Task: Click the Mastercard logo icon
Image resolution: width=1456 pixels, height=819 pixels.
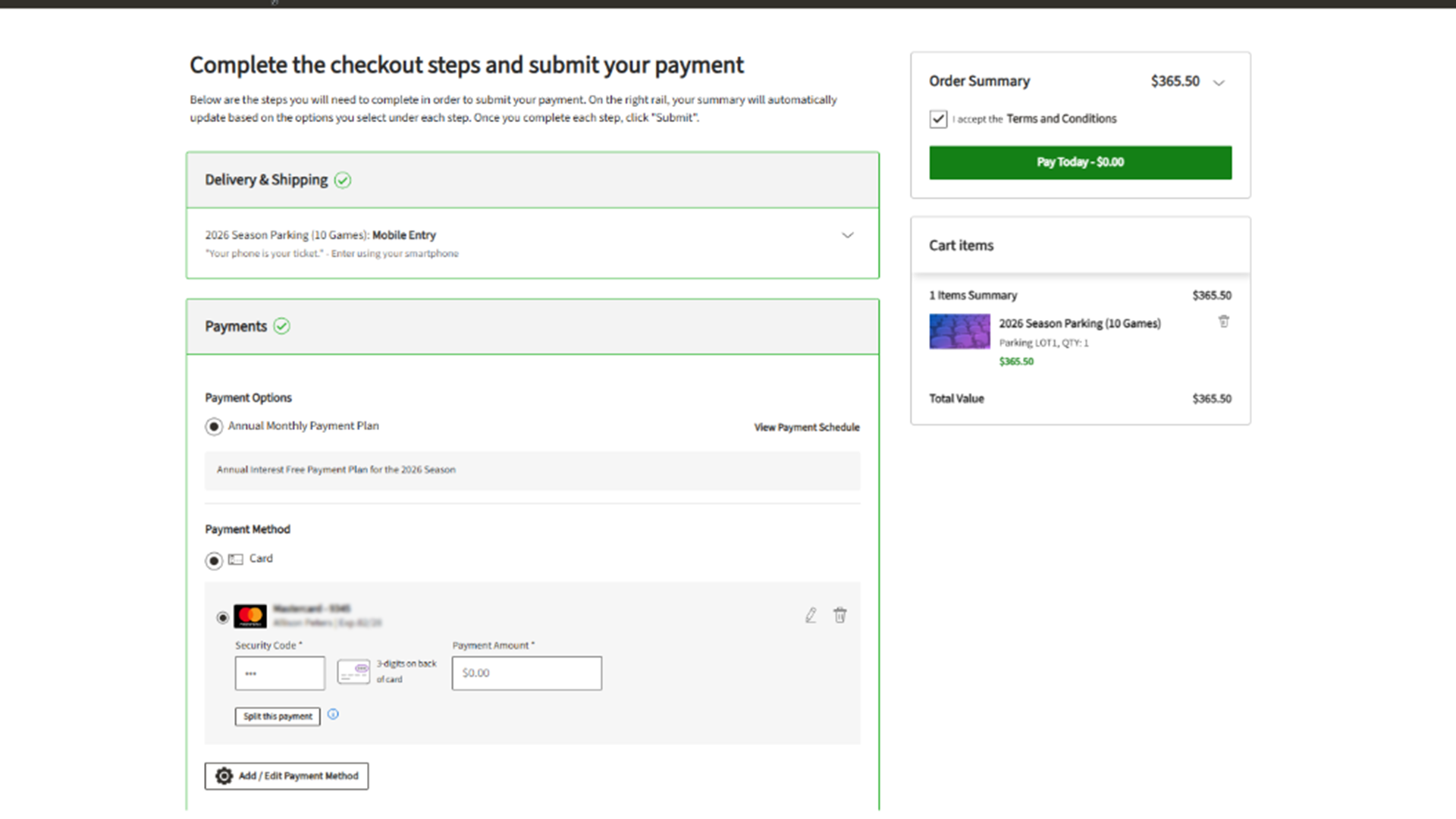Action: pos(250,616)
